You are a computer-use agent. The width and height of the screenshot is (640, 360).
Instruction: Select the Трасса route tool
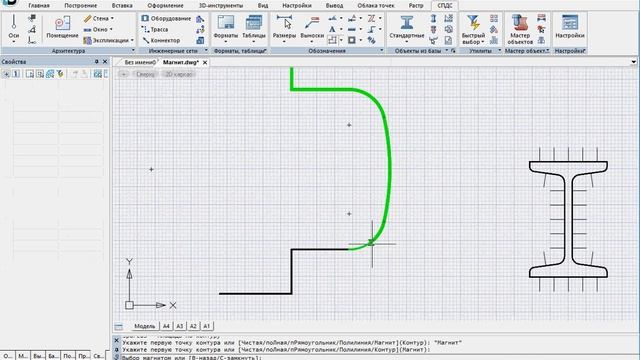click(155, 29)
